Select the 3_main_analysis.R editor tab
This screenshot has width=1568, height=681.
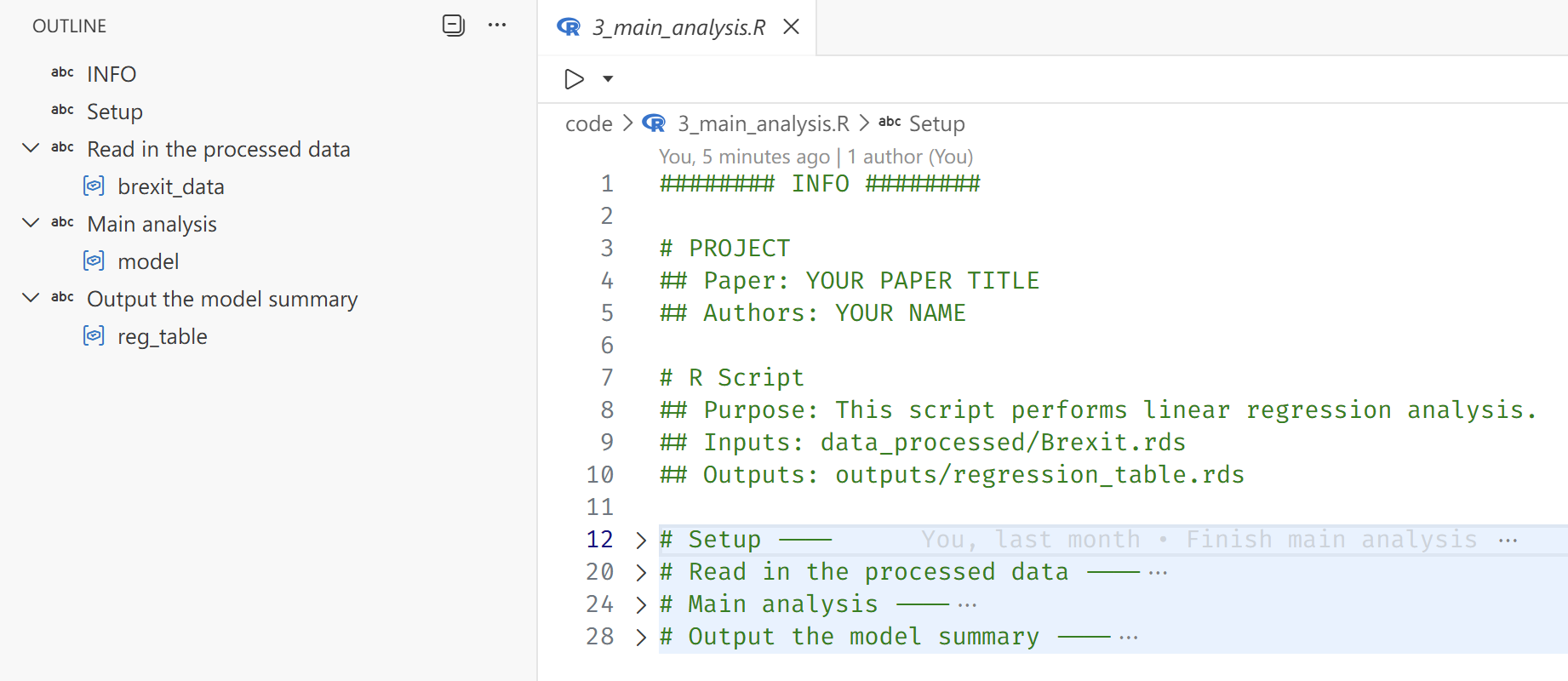(x=678, y=27)
